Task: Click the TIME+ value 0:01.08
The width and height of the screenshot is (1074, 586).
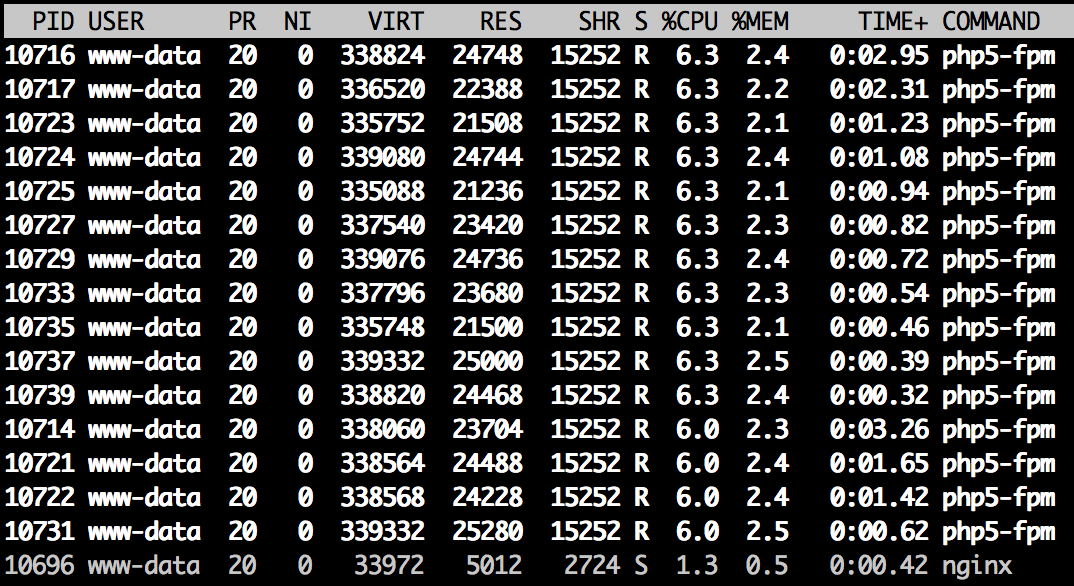Action: [x=879, y=157]
